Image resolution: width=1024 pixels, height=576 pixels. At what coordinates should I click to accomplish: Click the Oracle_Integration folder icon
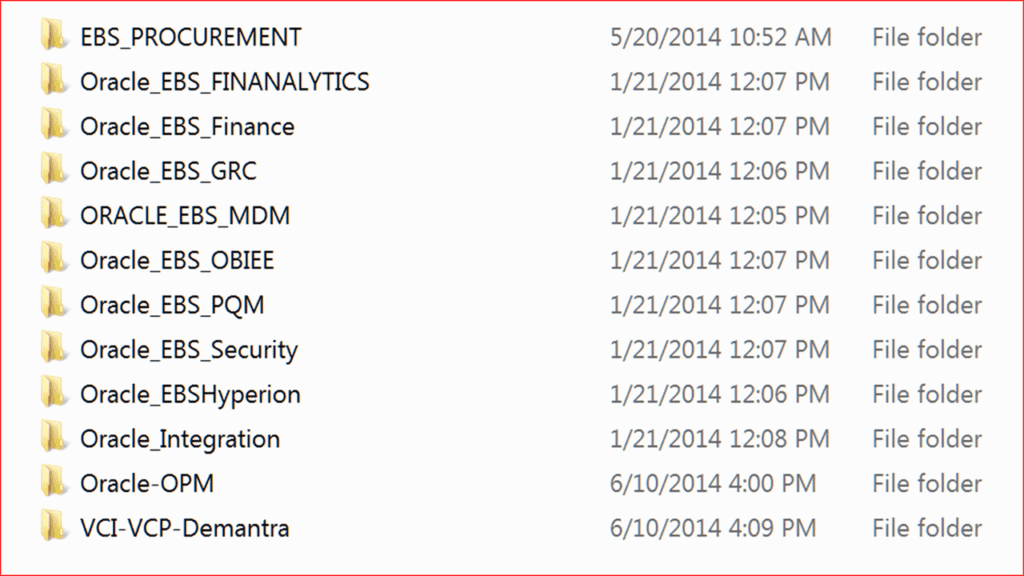pyautogui.click(x=53, y=438)
